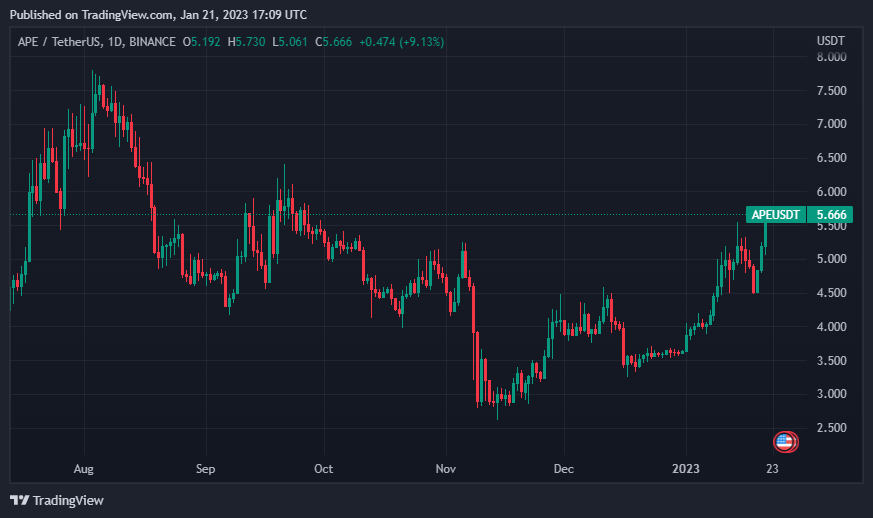The image size is (873, 518).
Task: Click the Nov time axis label
Action: click(x=445, y=469)
